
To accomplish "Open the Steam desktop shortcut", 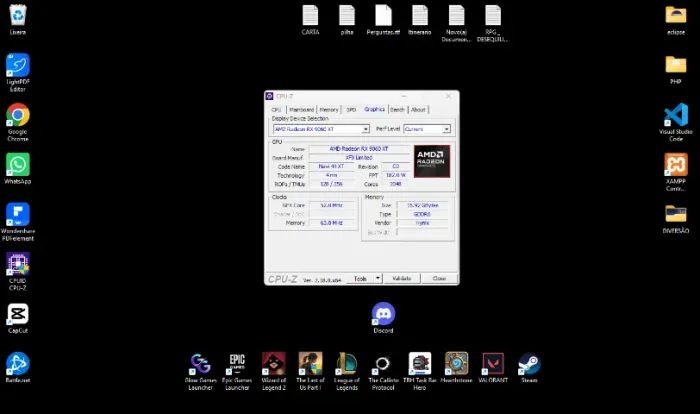I will (529, 368).
